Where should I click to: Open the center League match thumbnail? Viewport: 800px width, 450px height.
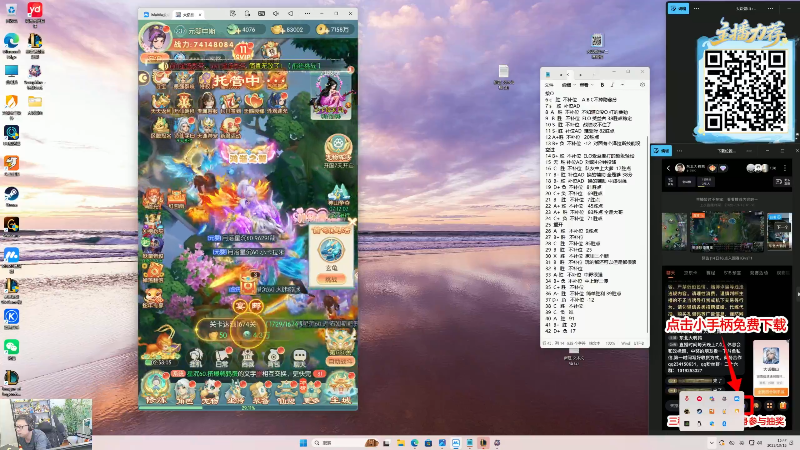click(x=727, y=232)
